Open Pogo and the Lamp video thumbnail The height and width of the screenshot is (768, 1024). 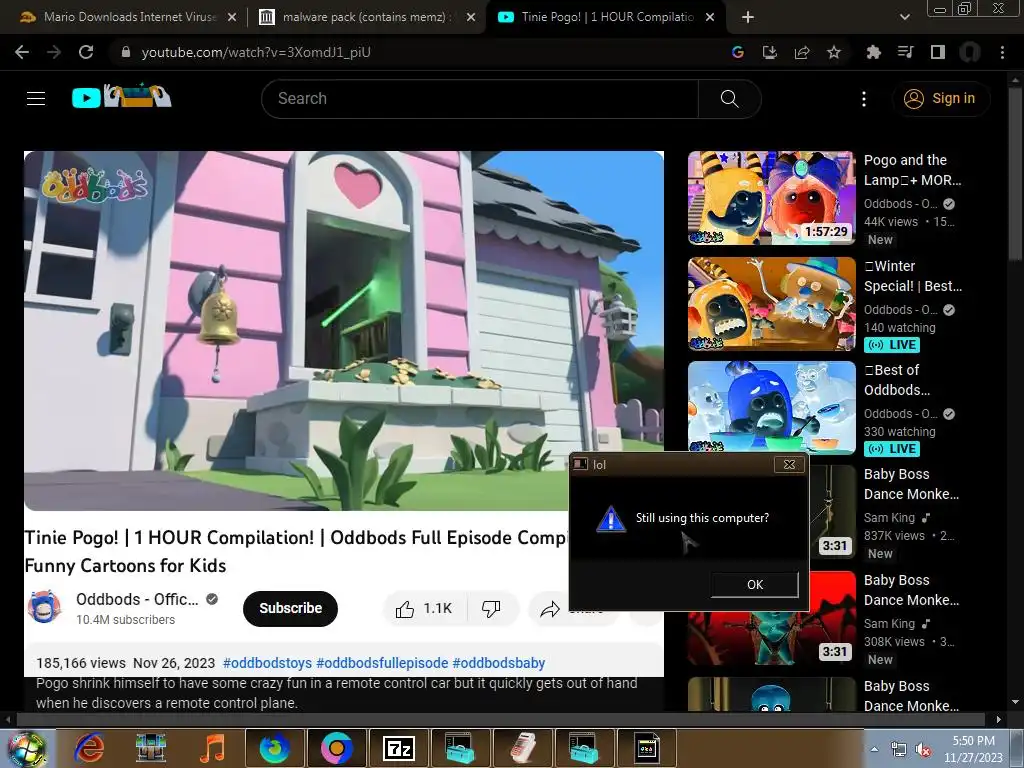tap(771, 198)
